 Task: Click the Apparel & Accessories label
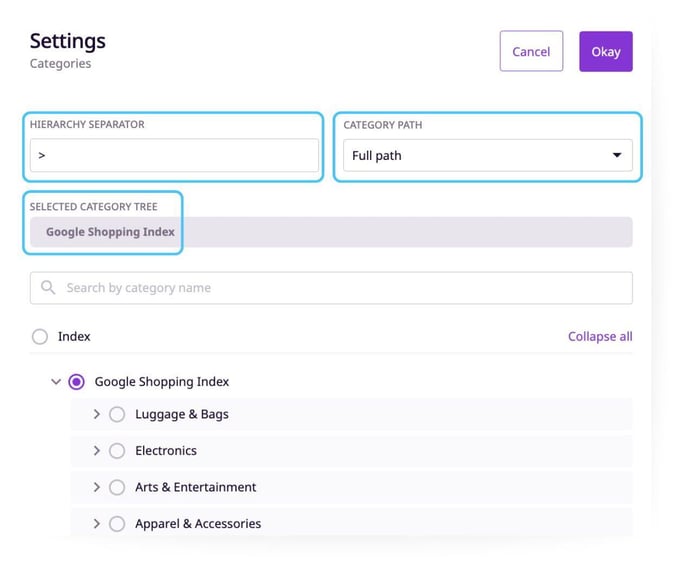198,524
